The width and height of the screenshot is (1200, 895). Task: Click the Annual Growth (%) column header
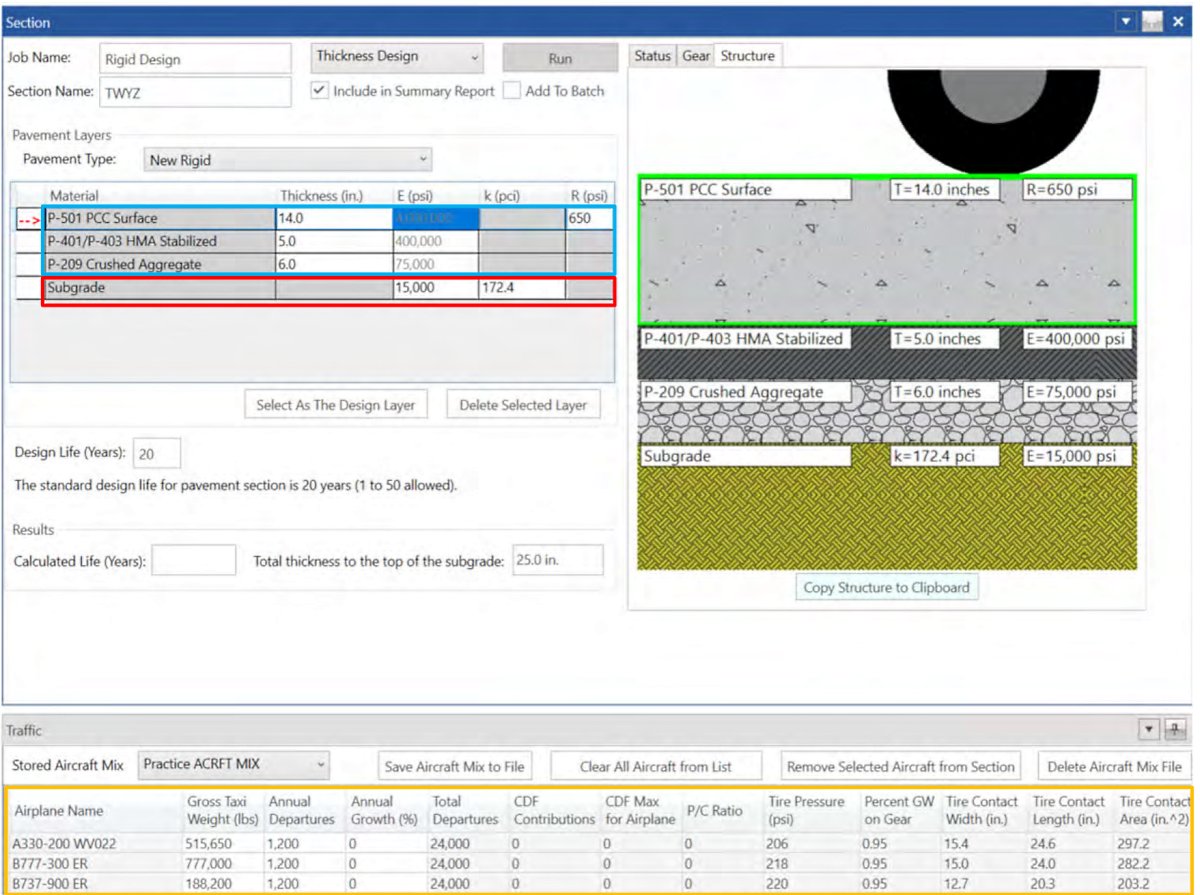point(387,810)
